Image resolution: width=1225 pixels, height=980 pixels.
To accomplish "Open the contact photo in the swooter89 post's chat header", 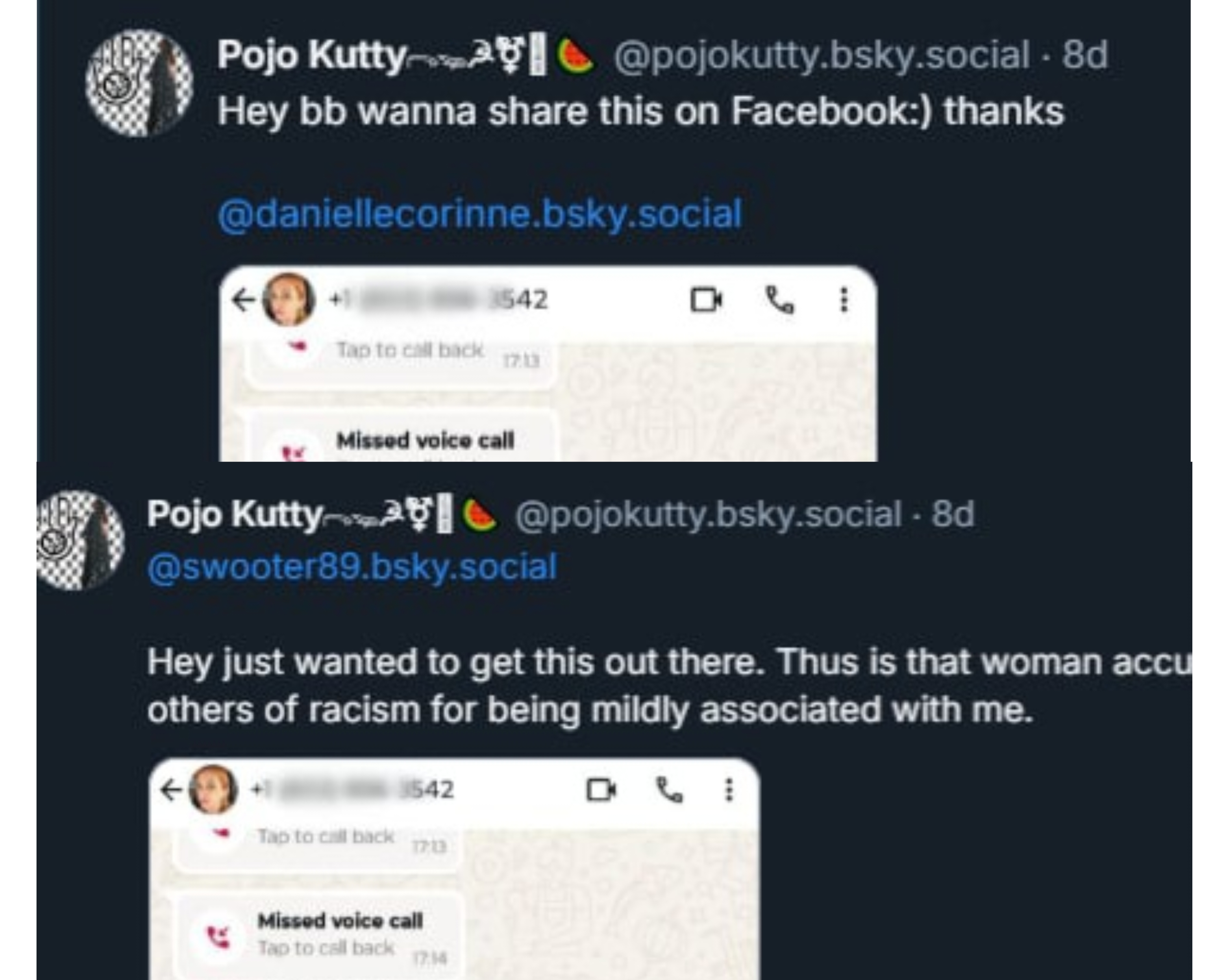I will coord(213,790).
